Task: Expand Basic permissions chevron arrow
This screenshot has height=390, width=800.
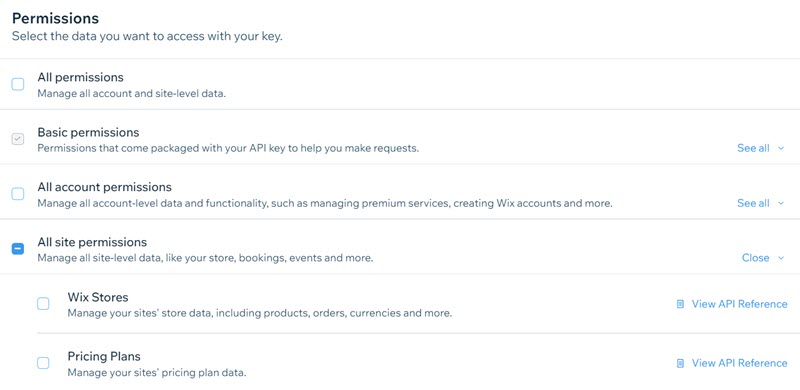Action: pyautogui.click(x=781, y=149)
